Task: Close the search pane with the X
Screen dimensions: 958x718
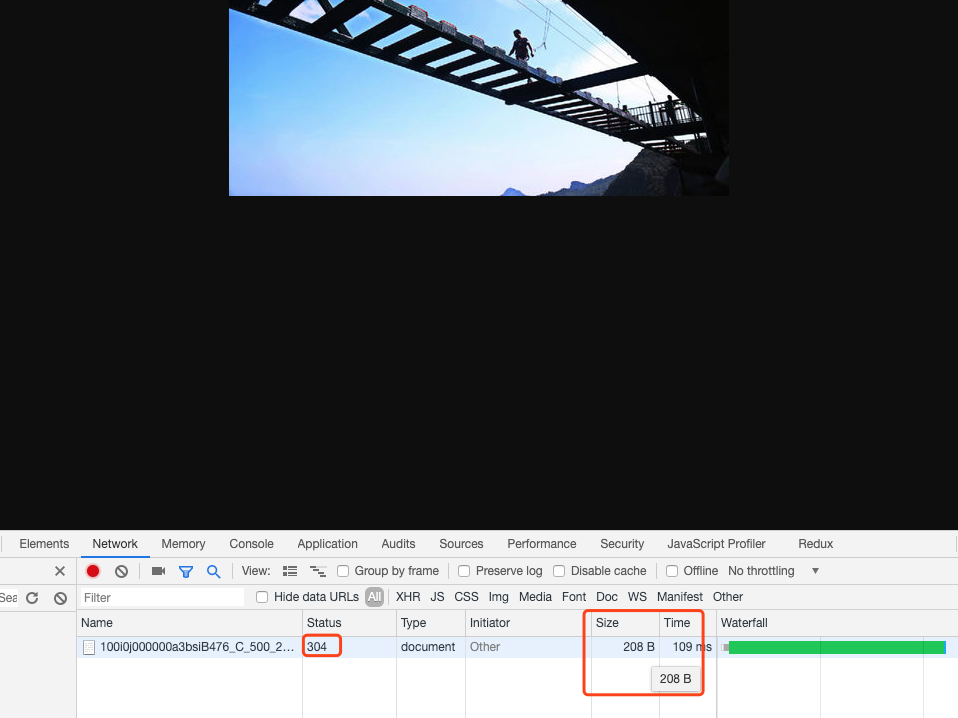Action: point(60,571)
